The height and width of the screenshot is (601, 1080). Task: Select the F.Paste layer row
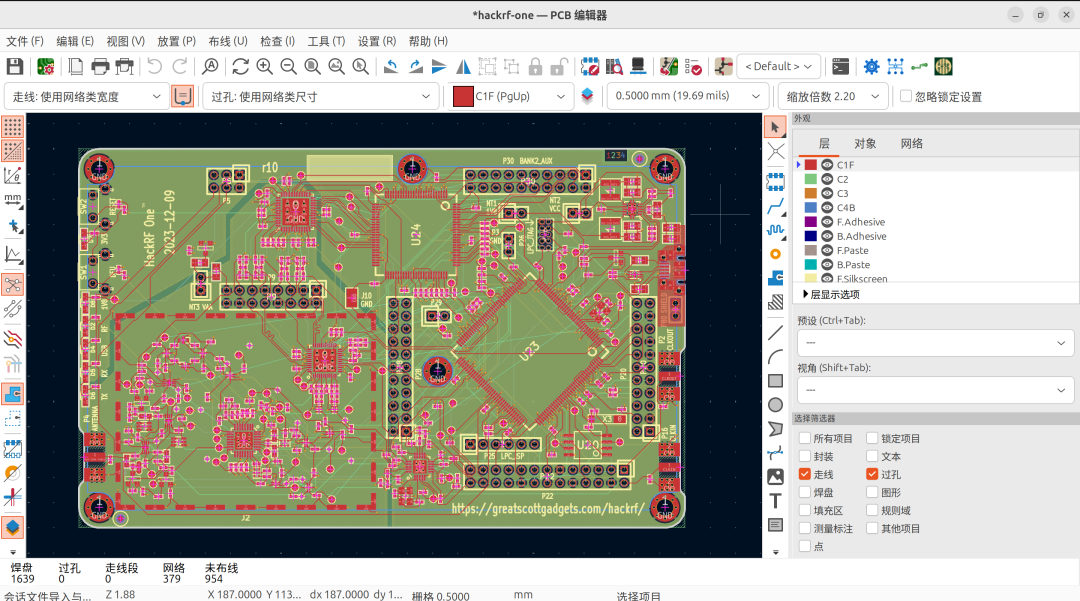point(935,251)
